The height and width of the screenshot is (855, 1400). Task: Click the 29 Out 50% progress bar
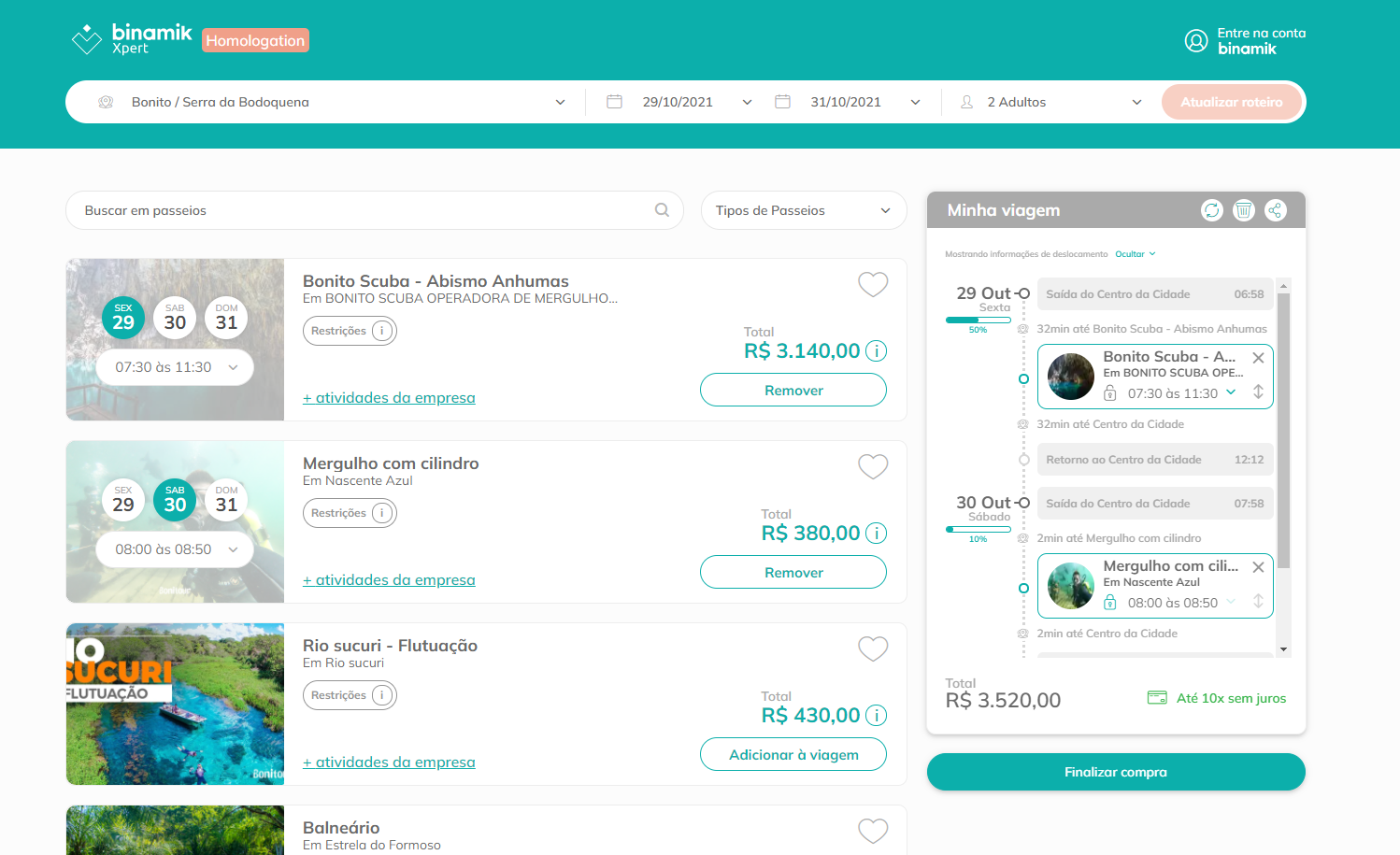click(979, 321)
